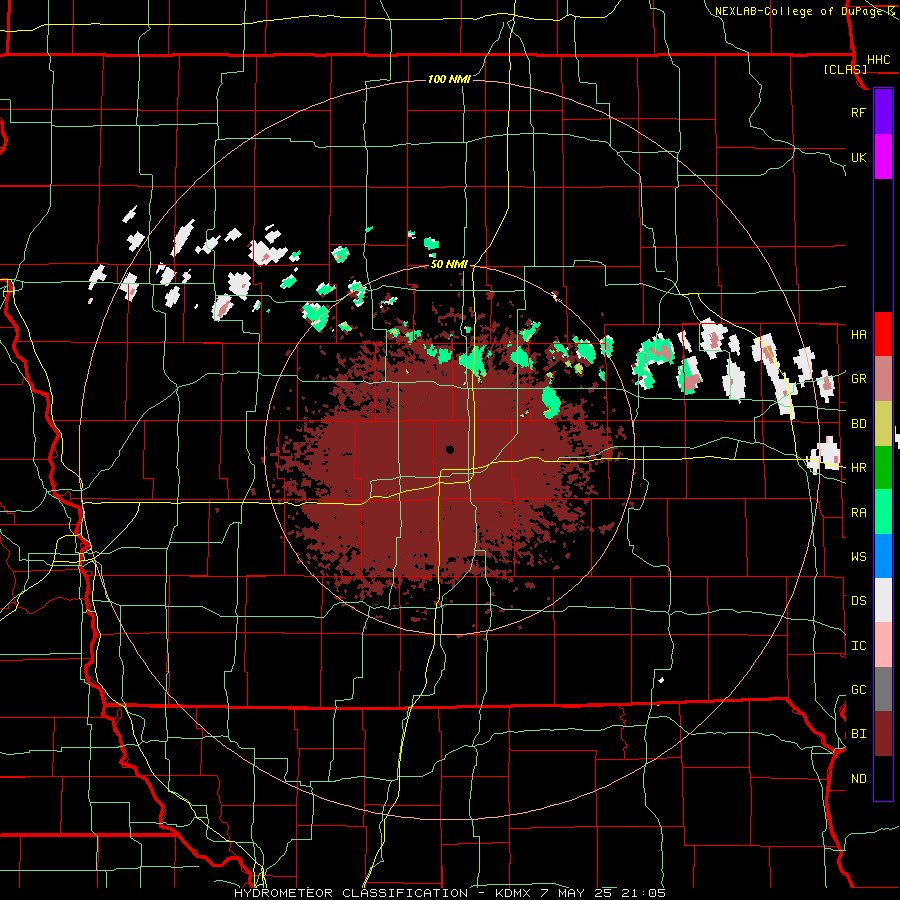
Task: Click the BD legend label text
Action: (x=858, y=424)
